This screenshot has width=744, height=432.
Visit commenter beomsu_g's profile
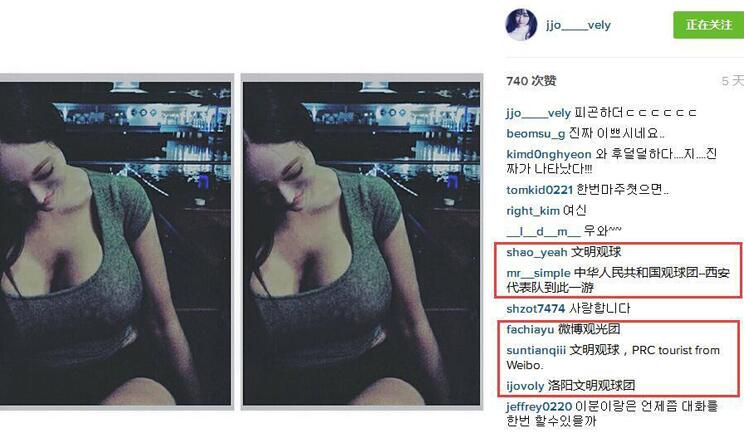[535, 134]
